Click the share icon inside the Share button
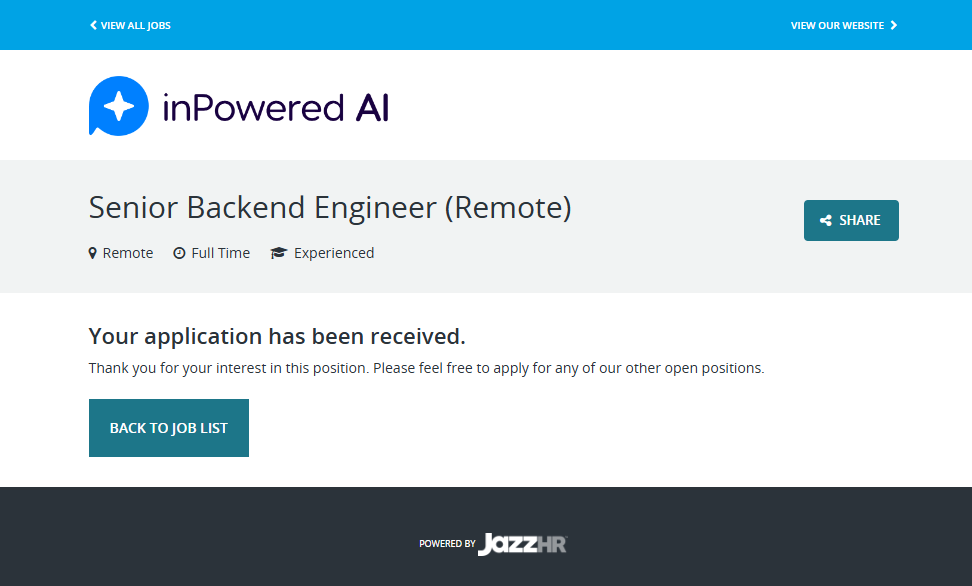Image resolution: width=972 pixels, height=586 pixels. click(826, 221)
